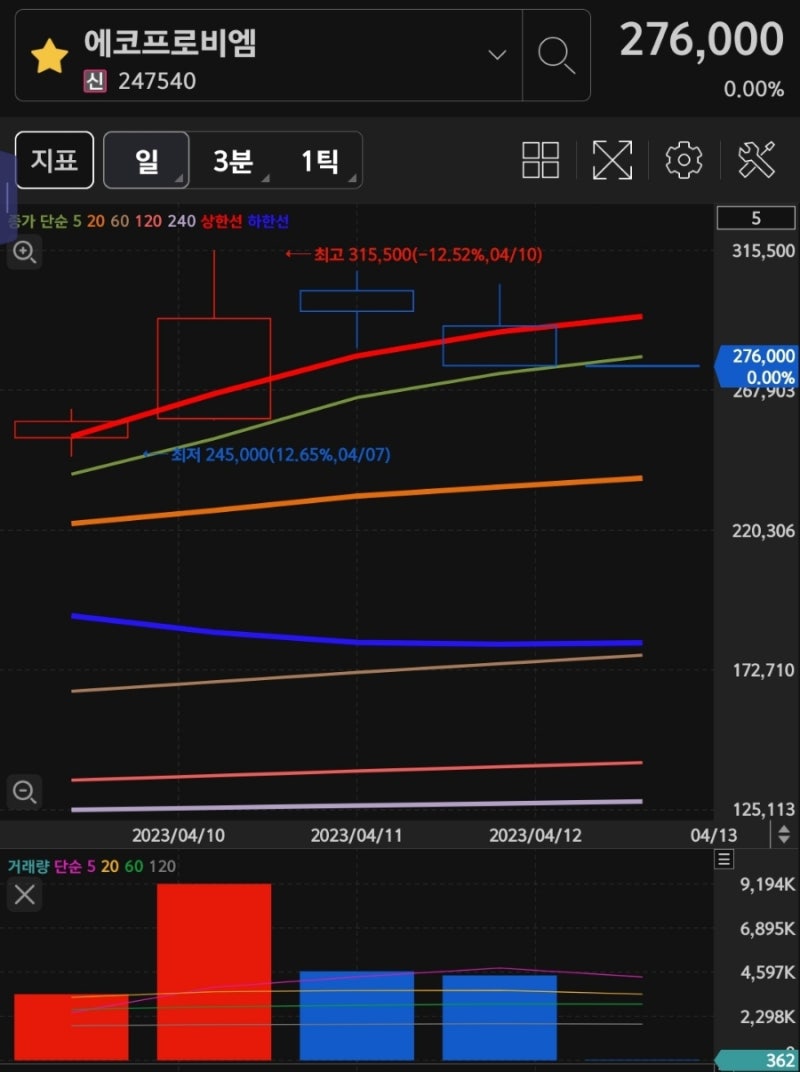Click the candle count box showing 5
The image size is (800, 1072).
(x=756, y=218)
